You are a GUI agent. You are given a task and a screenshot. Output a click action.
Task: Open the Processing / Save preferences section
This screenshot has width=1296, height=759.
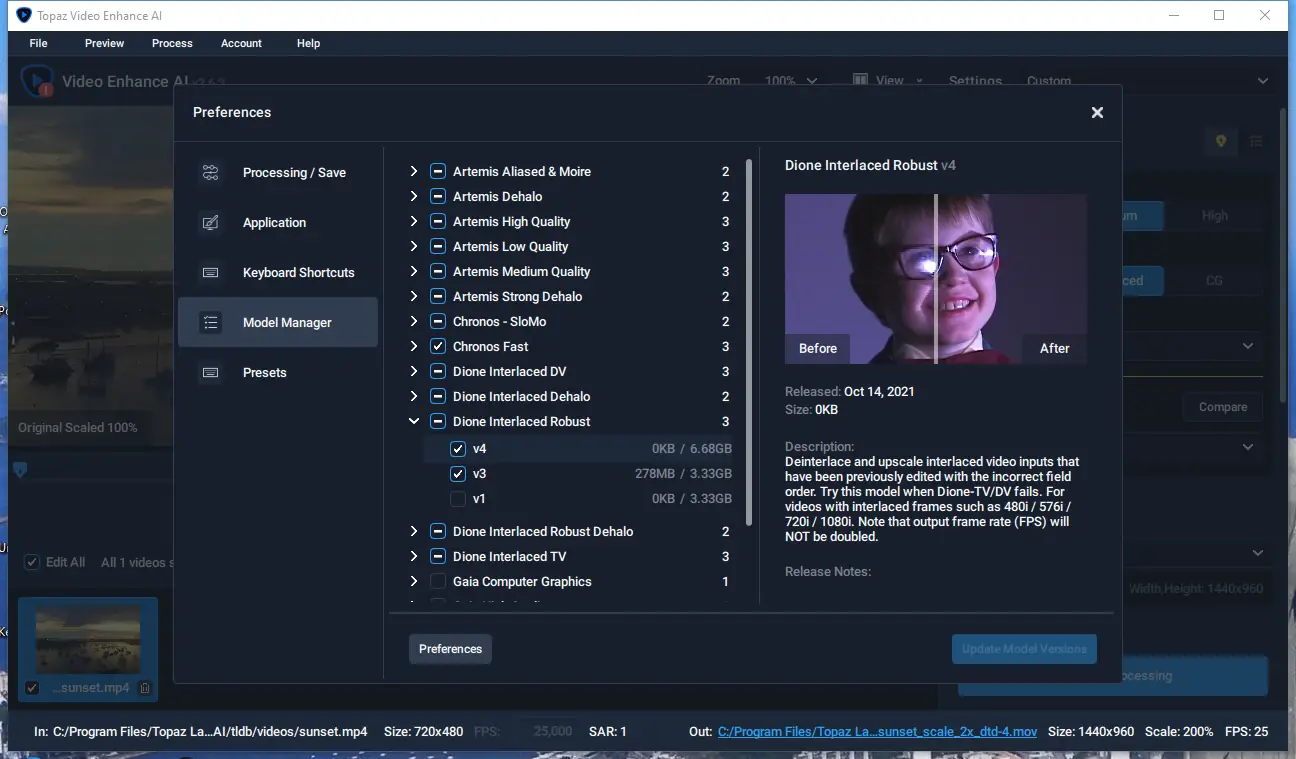click(278, 173)
